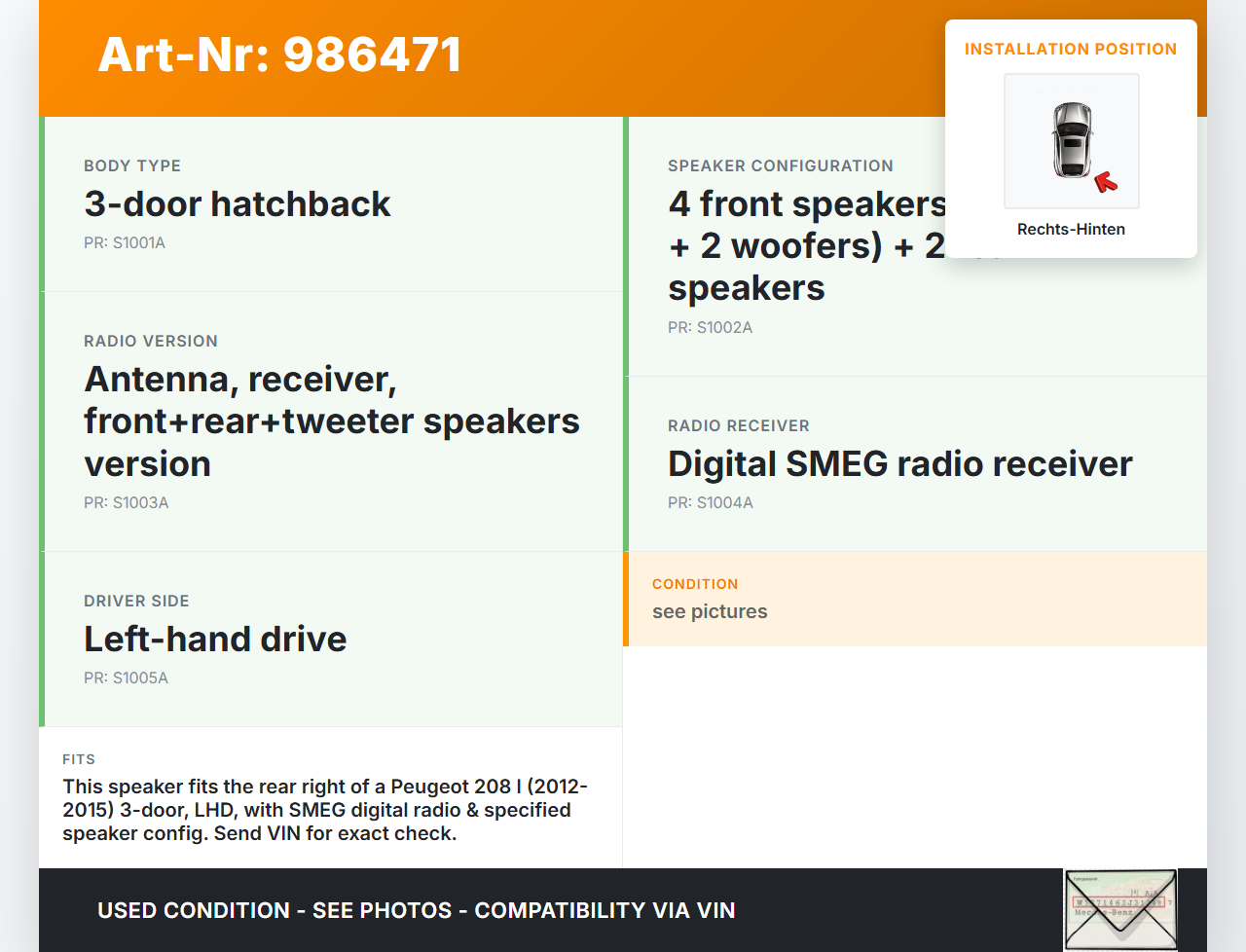Click the Rechts-Hinten caption
Viewport: 1246px width, 952px height.
click(x=1071, y=230)
